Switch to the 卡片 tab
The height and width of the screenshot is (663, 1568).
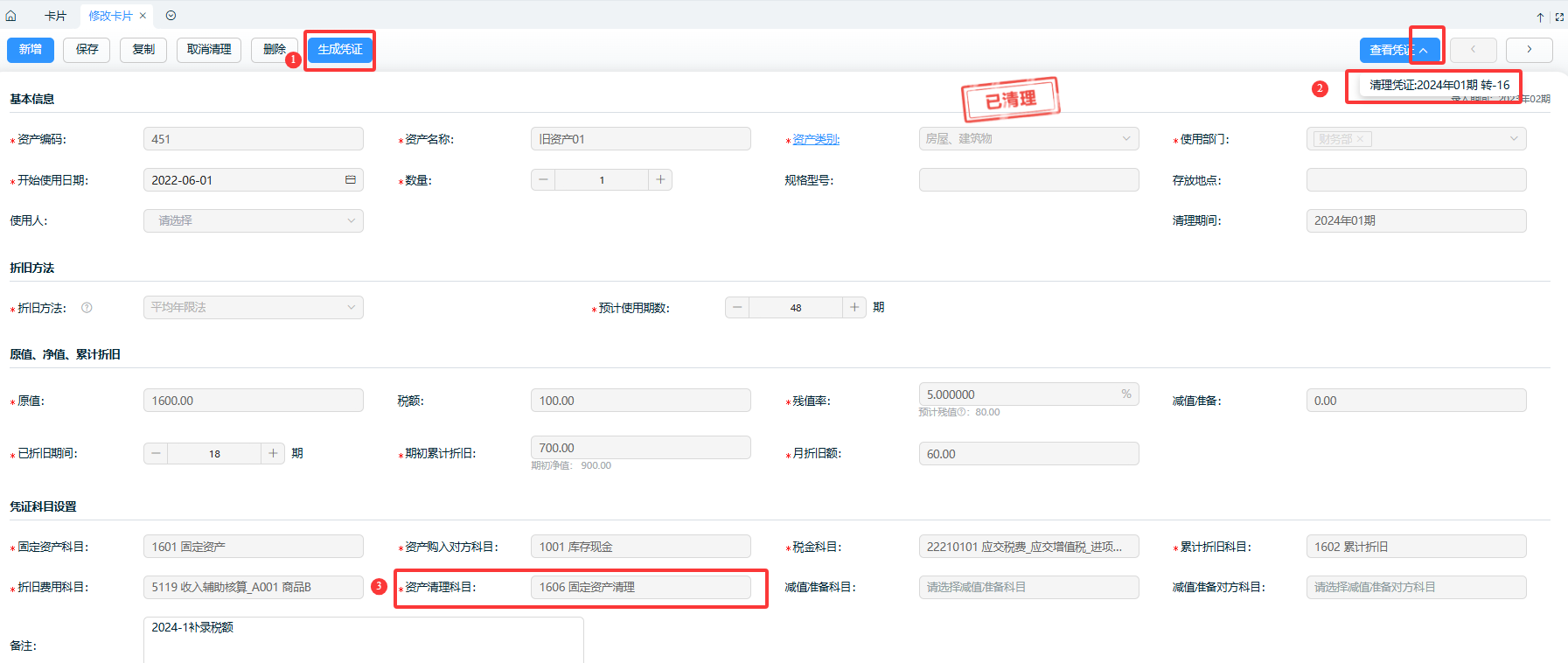pyautogui.click(x=55, y=16)
